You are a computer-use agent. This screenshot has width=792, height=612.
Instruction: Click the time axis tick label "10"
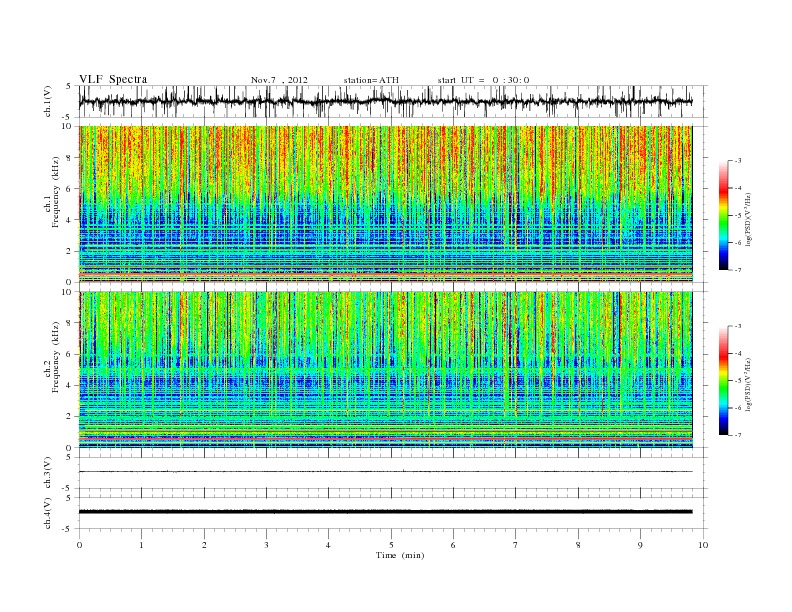[x=703, y=545]
